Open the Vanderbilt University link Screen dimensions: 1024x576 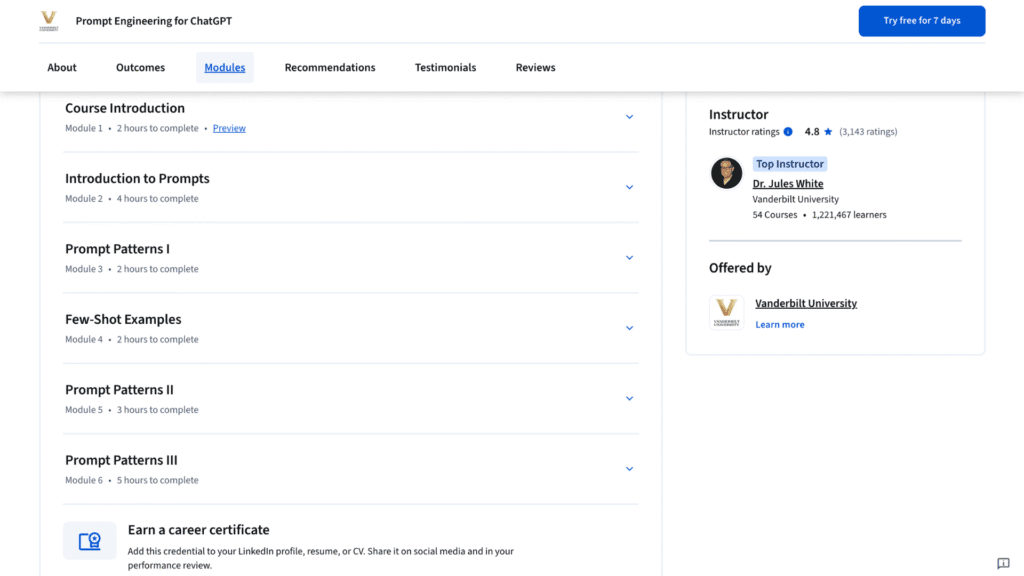(x=806, y=304)
